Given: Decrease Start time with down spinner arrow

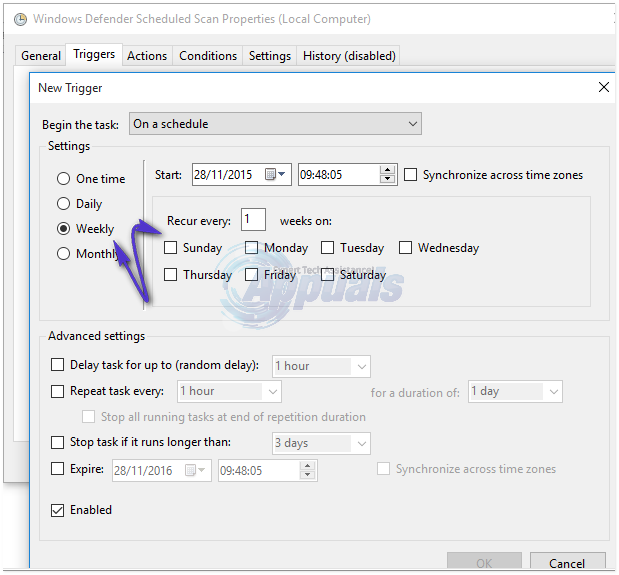Looking at the screenshot, I should (387, 179).
